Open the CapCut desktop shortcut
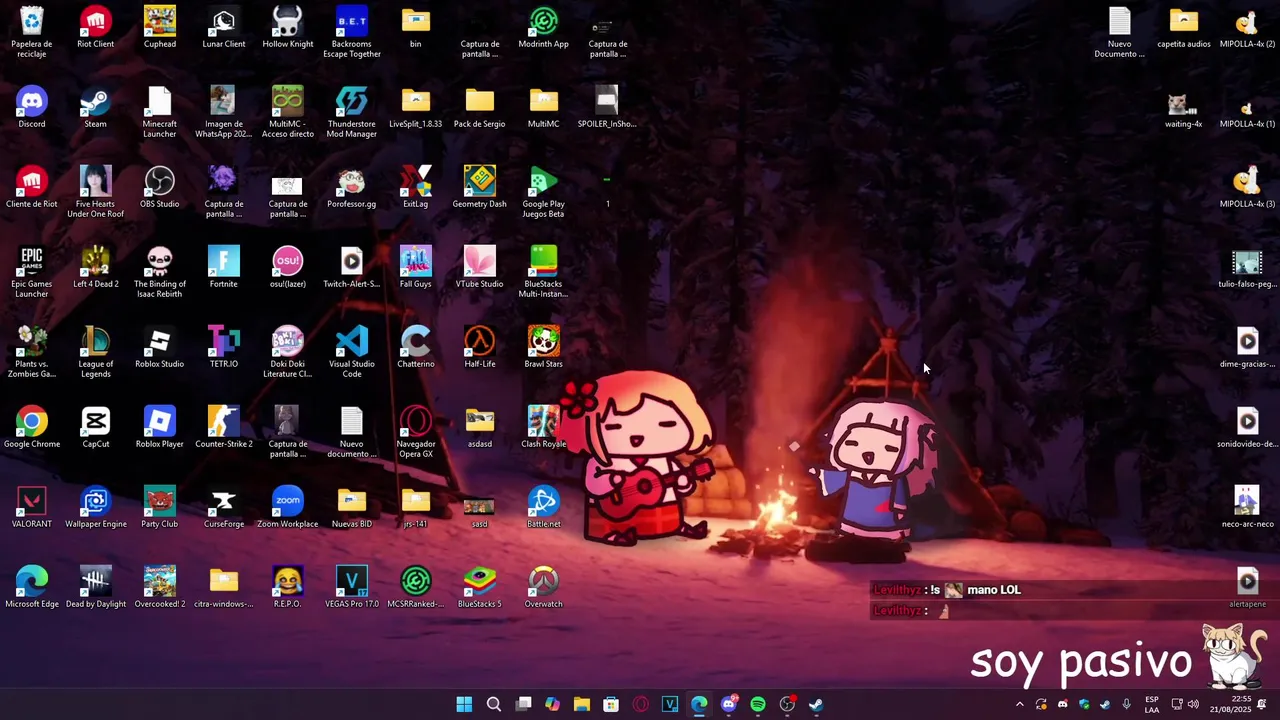 [x=96, y=428]
